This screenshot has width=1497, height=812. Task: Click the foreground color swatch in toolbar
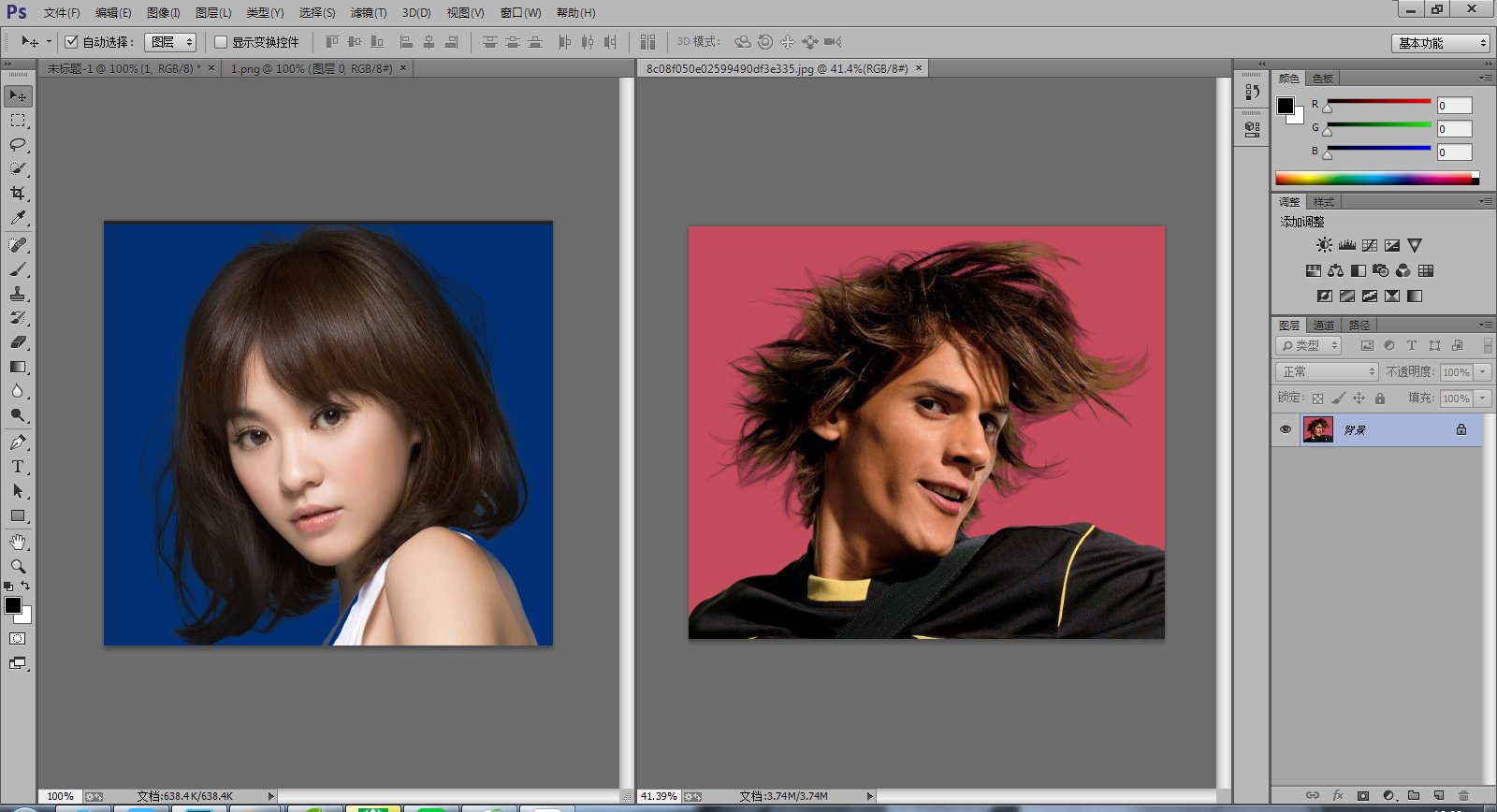click(x=13, y=605)
